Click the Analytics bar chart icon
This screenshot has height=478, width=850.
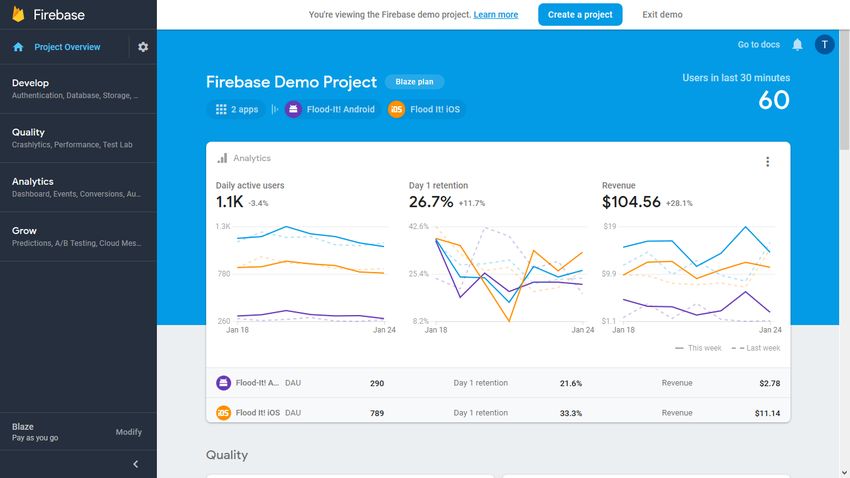click(x=222, y=158)
